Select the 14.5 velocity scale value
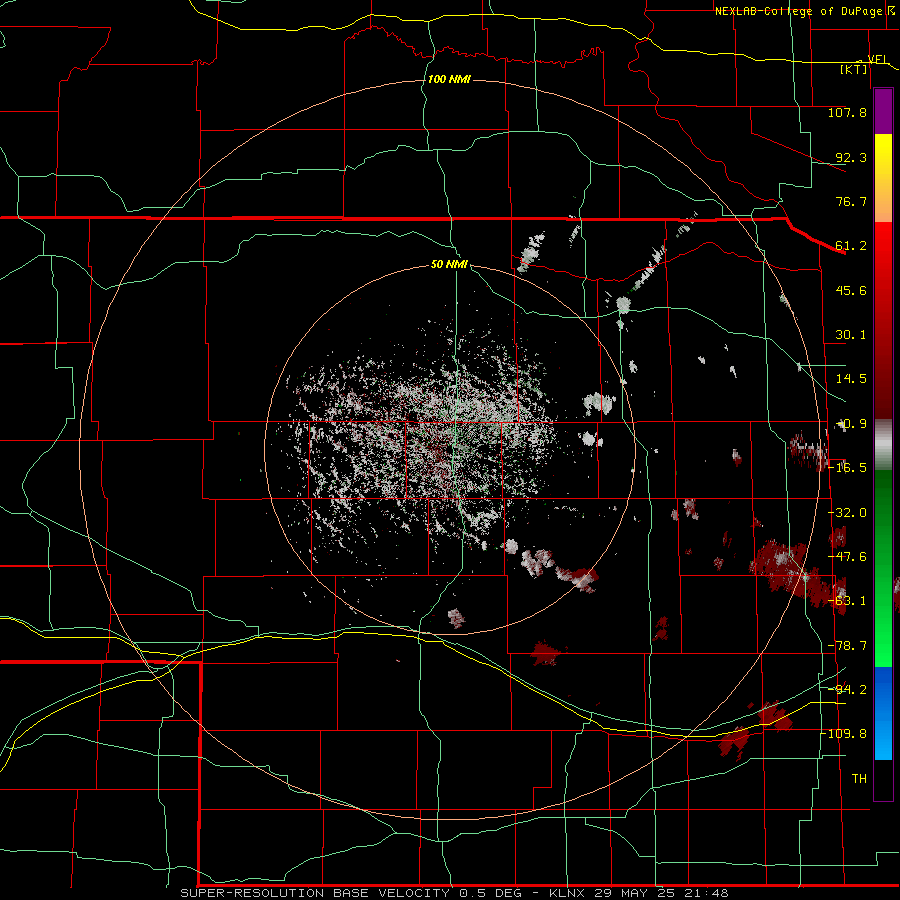The image size is (900, 900). [851, 379]
